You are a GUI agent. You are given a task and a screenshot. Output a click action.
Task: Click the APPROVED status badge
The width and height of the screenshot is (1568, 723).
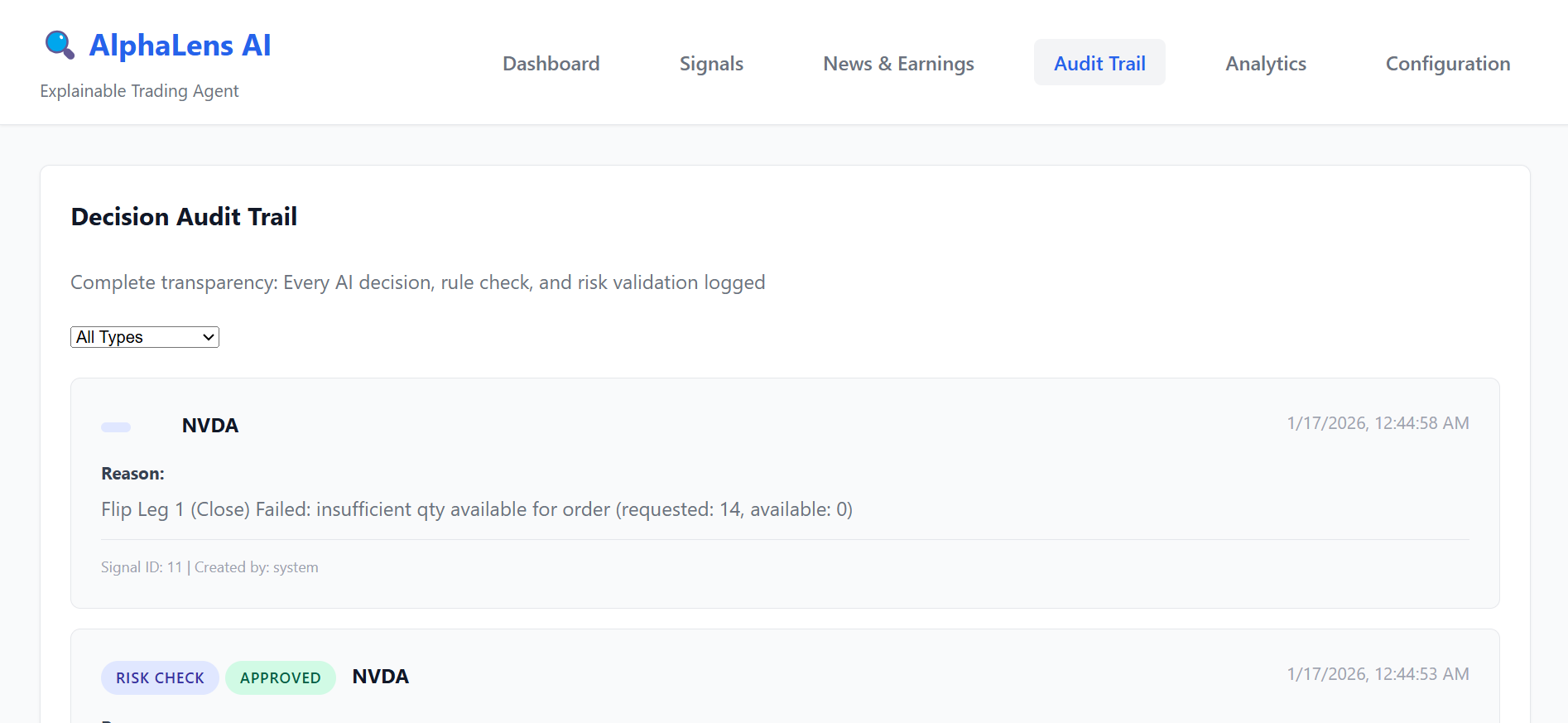pos(280,677)
